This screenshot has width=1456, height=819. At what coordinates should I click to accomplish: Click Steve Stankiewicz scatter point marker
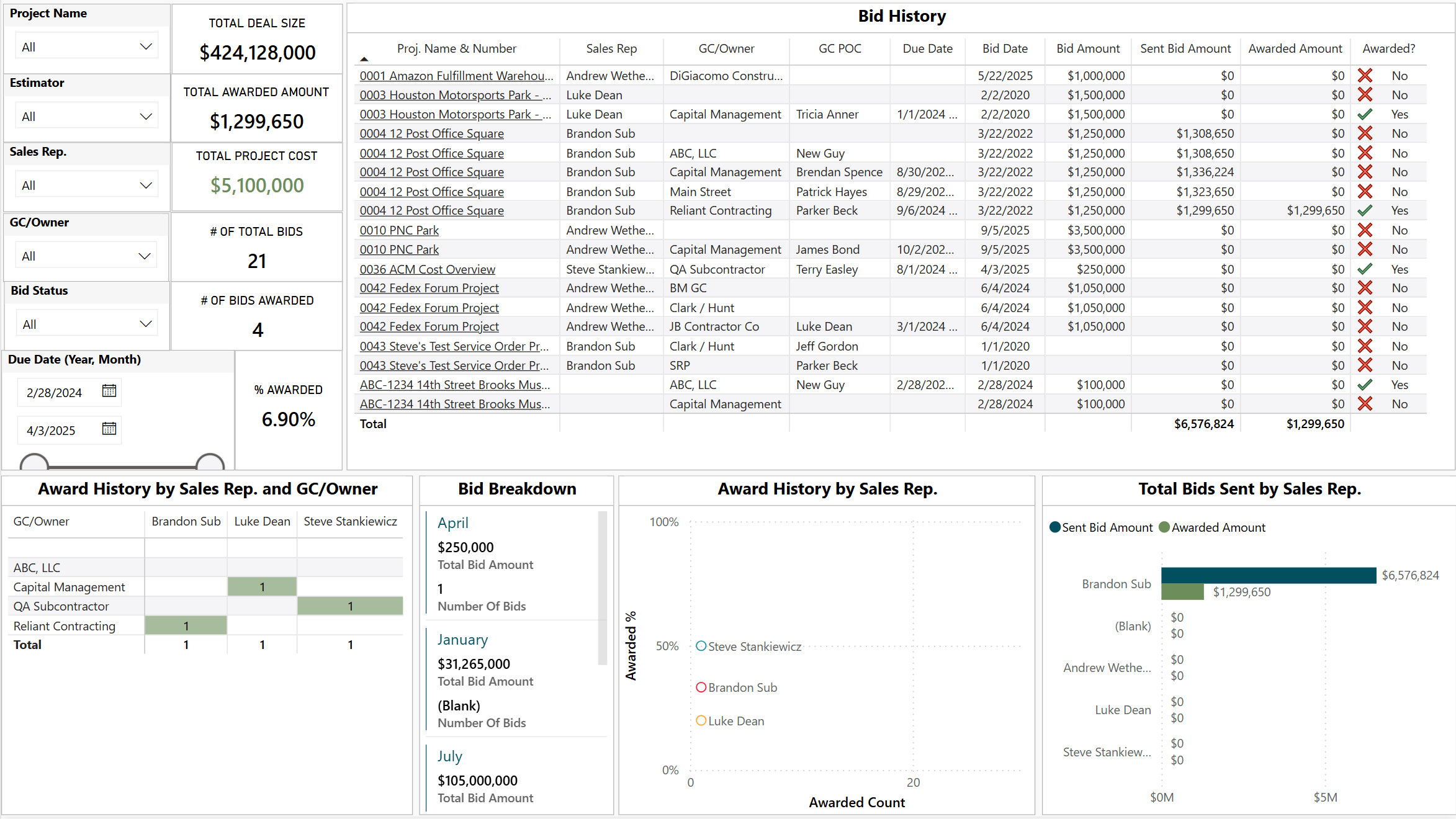(x=701, y=646)
